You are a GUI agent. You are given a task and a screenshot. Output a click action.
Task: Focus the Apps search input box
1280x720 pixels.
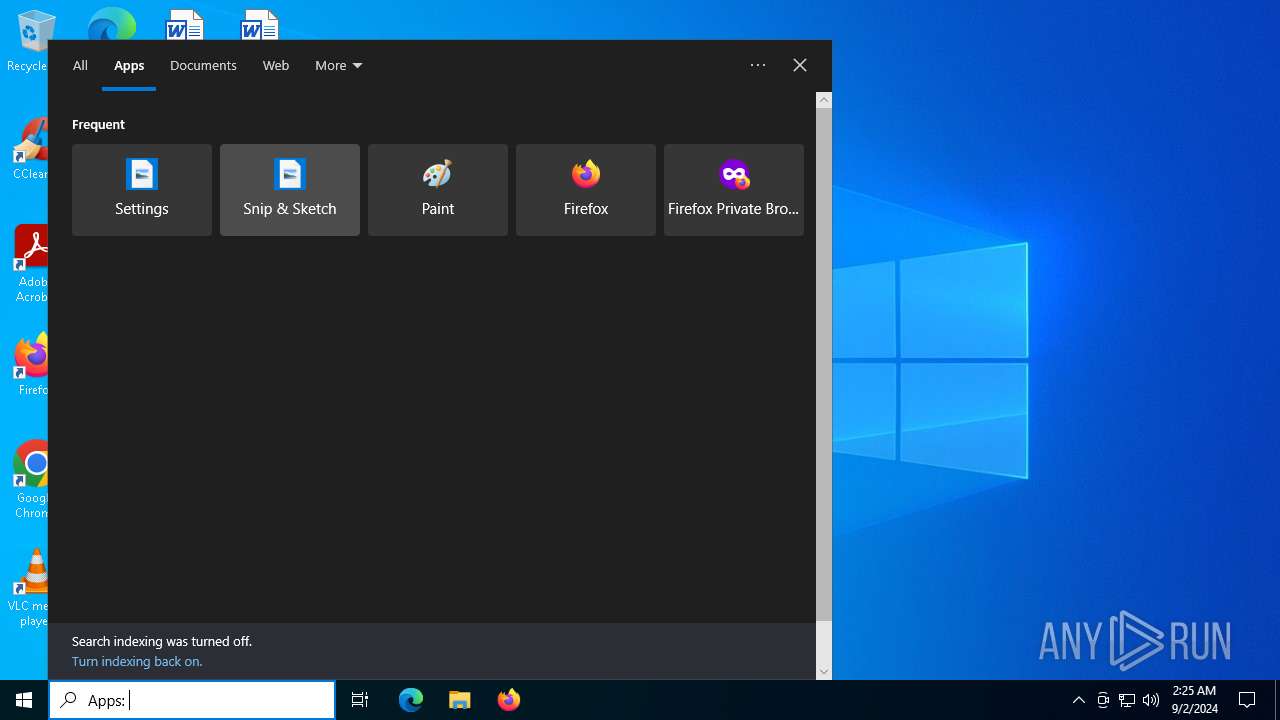coord(192,700)
